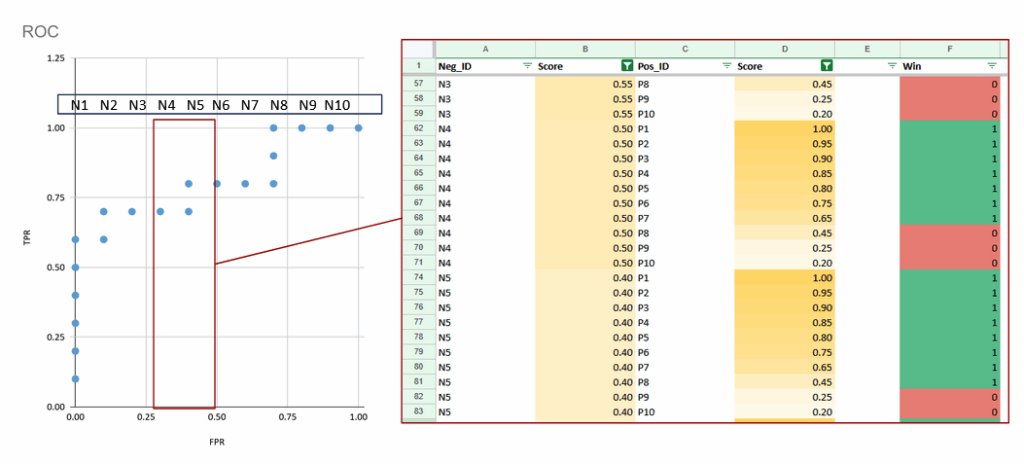Click the ROC chart title

pyautogui.click(x=40, y=31)
